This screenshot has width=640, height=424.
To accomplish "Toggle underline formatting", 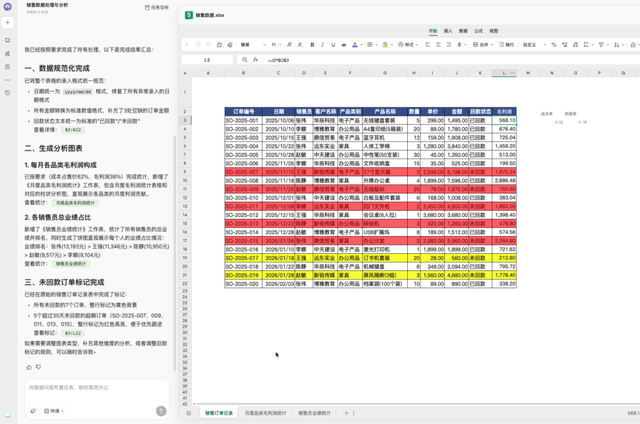I will point(333,44).
